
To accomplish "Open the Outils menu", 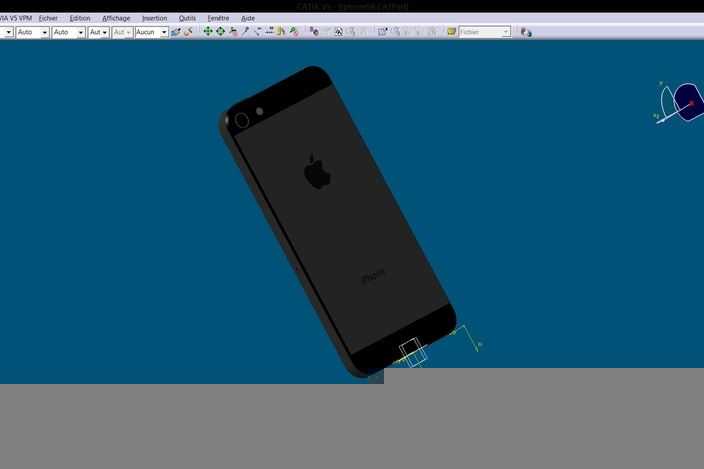I will (x=187, y=18).
